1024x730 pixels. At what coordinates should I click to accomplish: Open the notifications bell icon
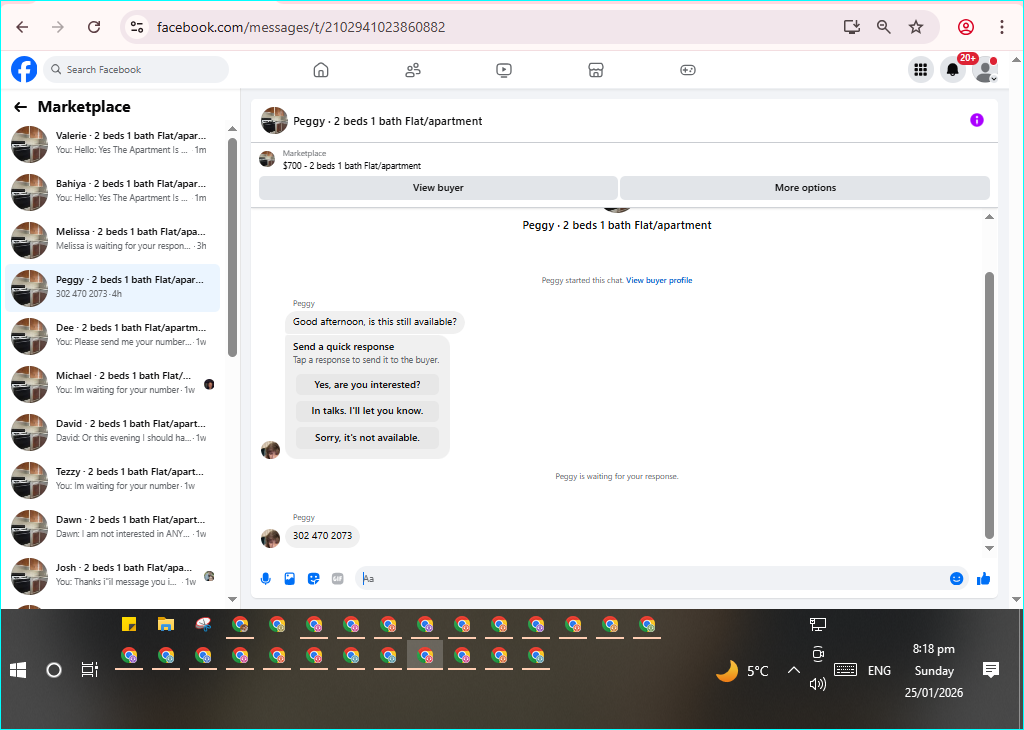tap(953, 69)
